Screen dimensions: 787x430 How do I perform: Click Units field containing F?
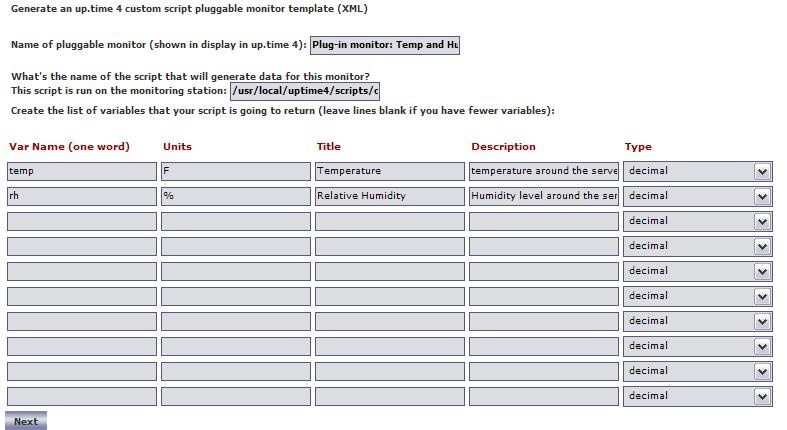235,171
